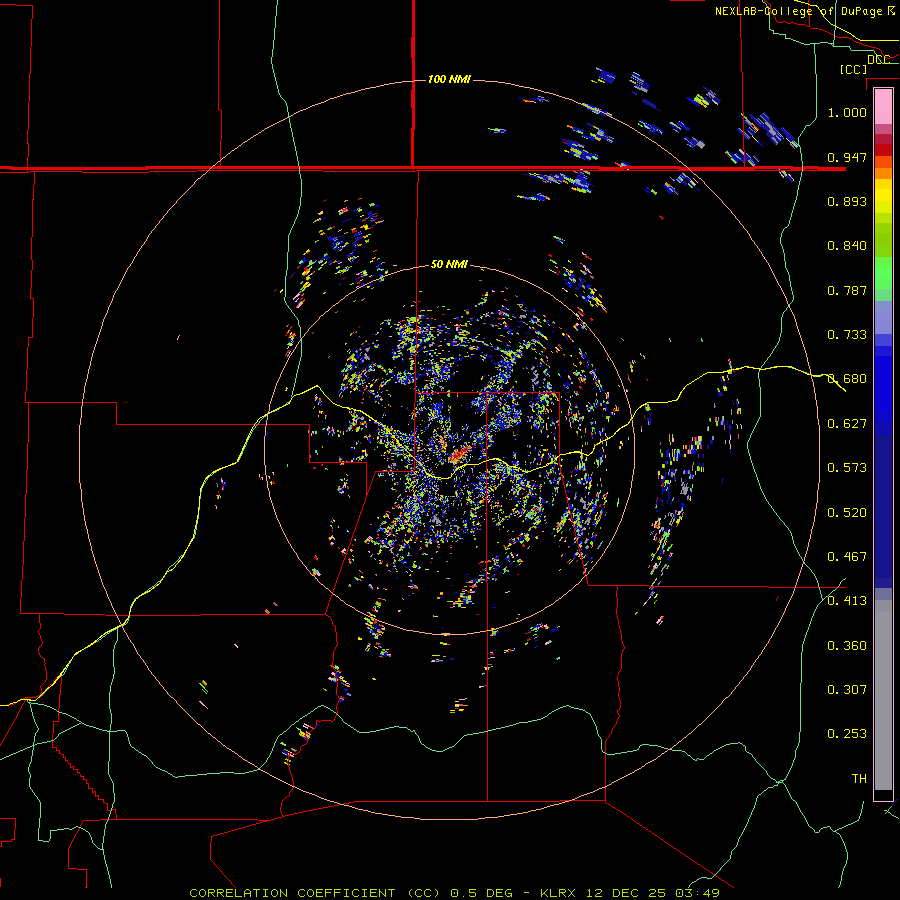Viewport: 900px width, 900px height.
Task: Click the 0.573 scale label
Action: (x=847, y=468)
